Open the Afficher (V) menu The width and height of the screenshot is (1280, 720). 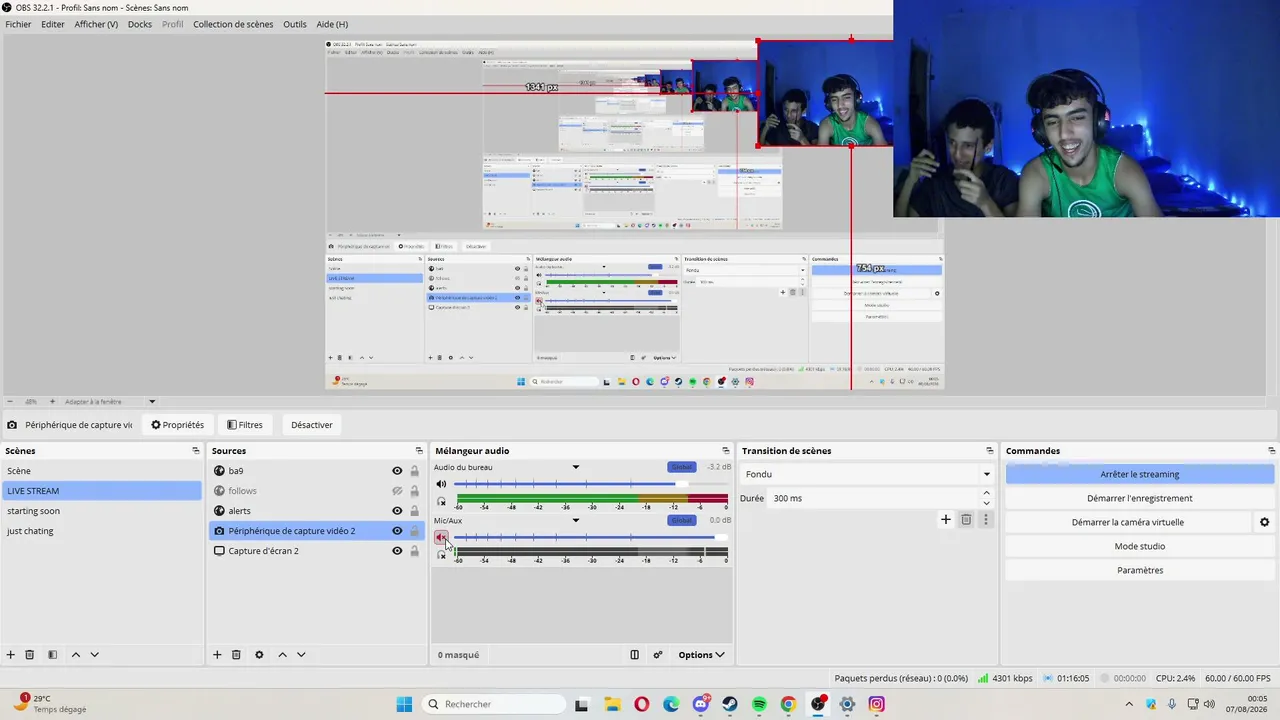pyautogui.click(x=96, y=24)
